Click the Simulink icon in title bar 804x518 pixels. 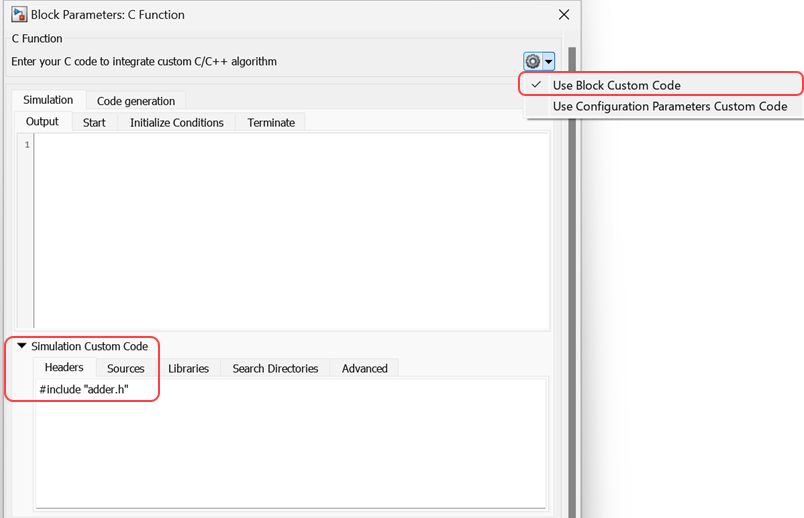pyautogui.click(x=19, y=15)
